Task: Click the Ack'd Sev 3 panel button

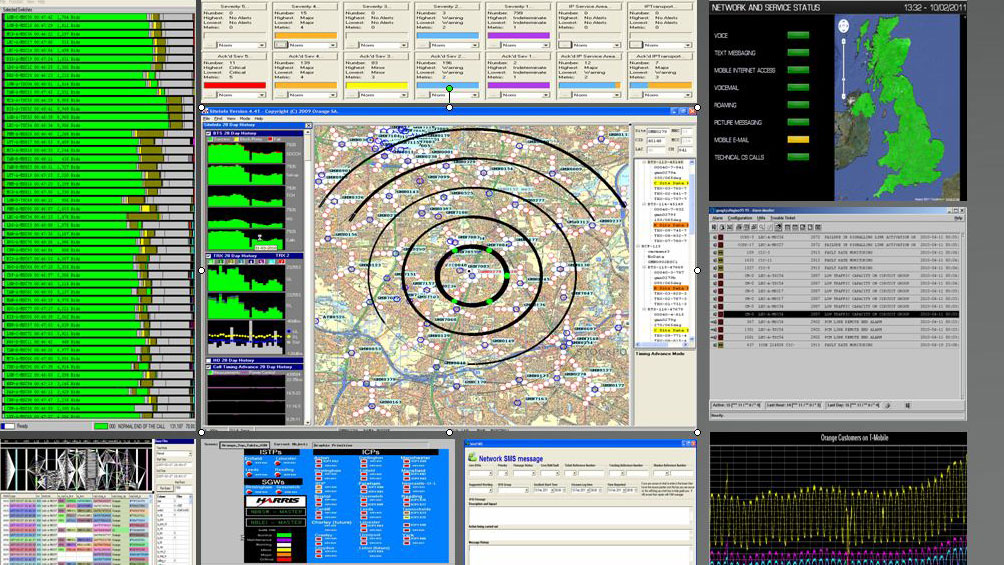Action: coord(376,56)
